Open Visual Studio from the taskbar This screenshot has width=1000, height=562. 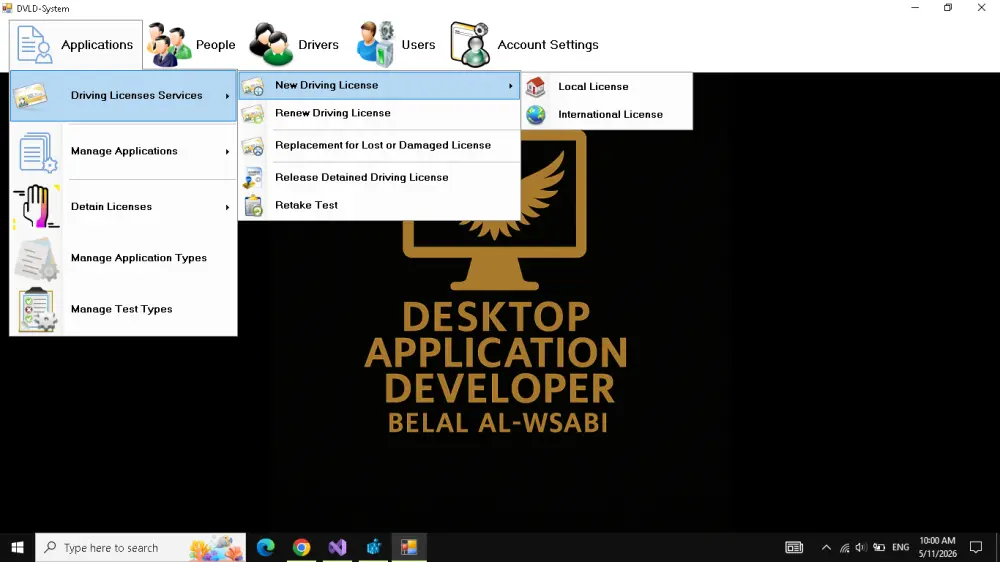tap(337, 547)
